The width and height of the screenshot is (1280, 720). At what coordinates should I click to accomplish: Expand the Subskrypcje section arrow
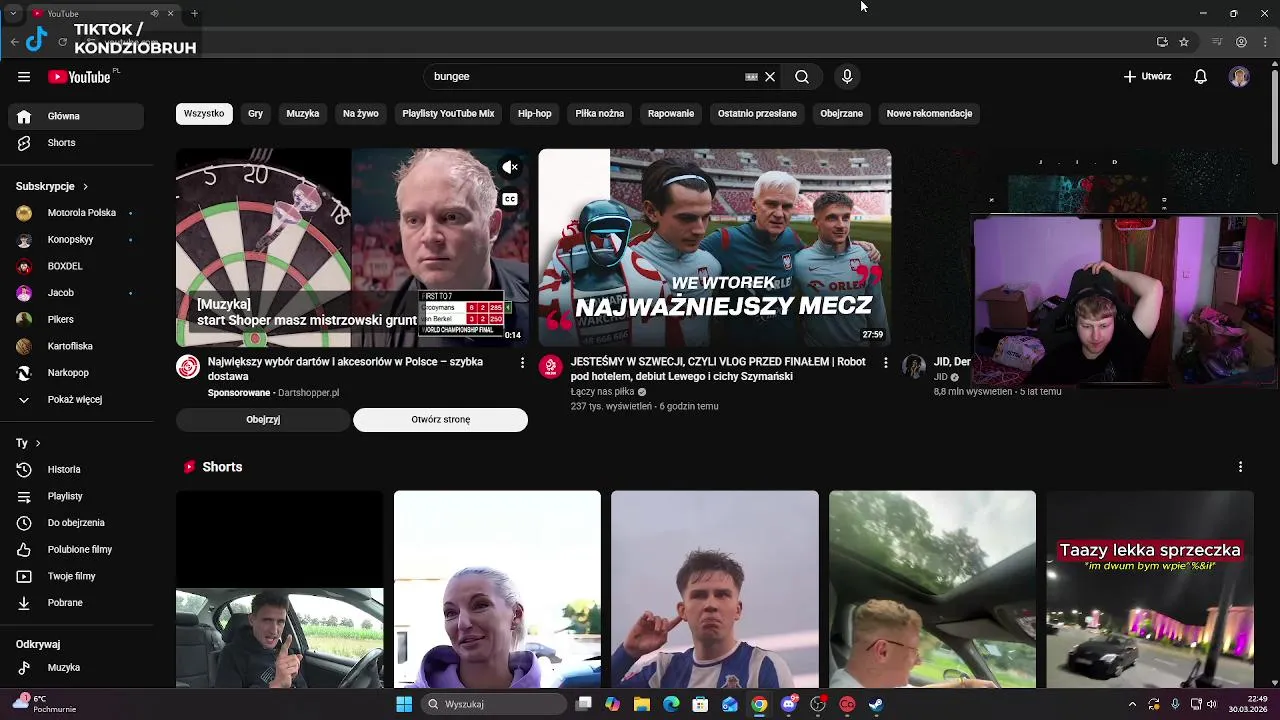coord(85,187)
